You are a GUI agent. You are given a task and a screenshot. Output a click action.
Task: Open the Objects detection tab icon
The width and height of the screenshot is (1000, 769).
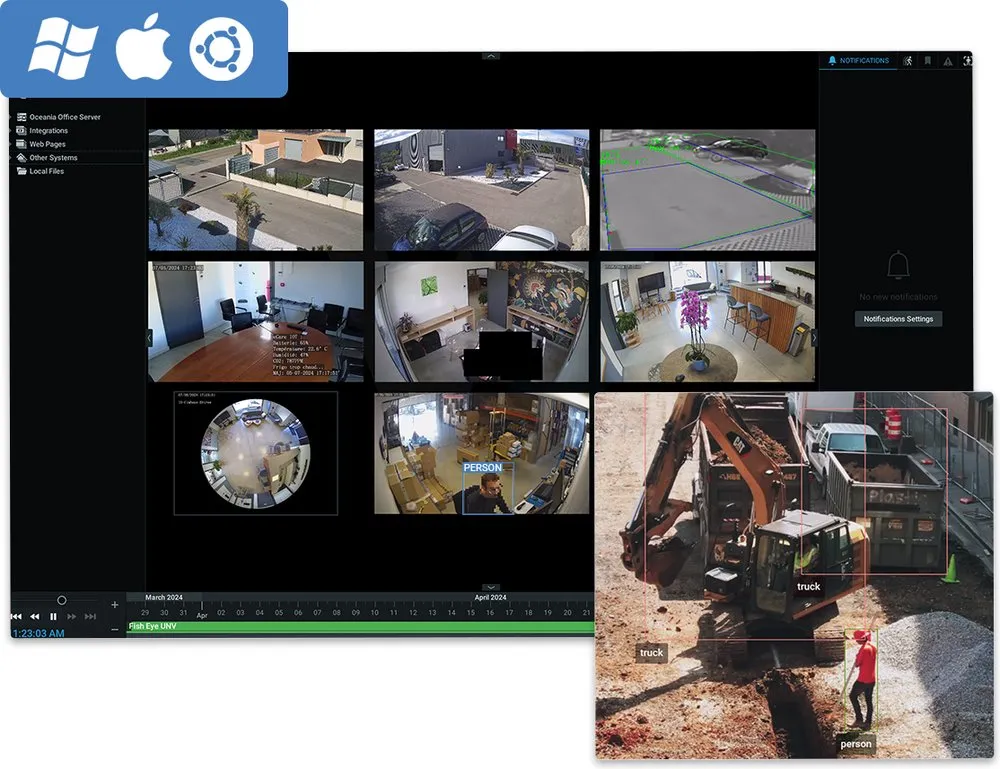pos(967,61)
